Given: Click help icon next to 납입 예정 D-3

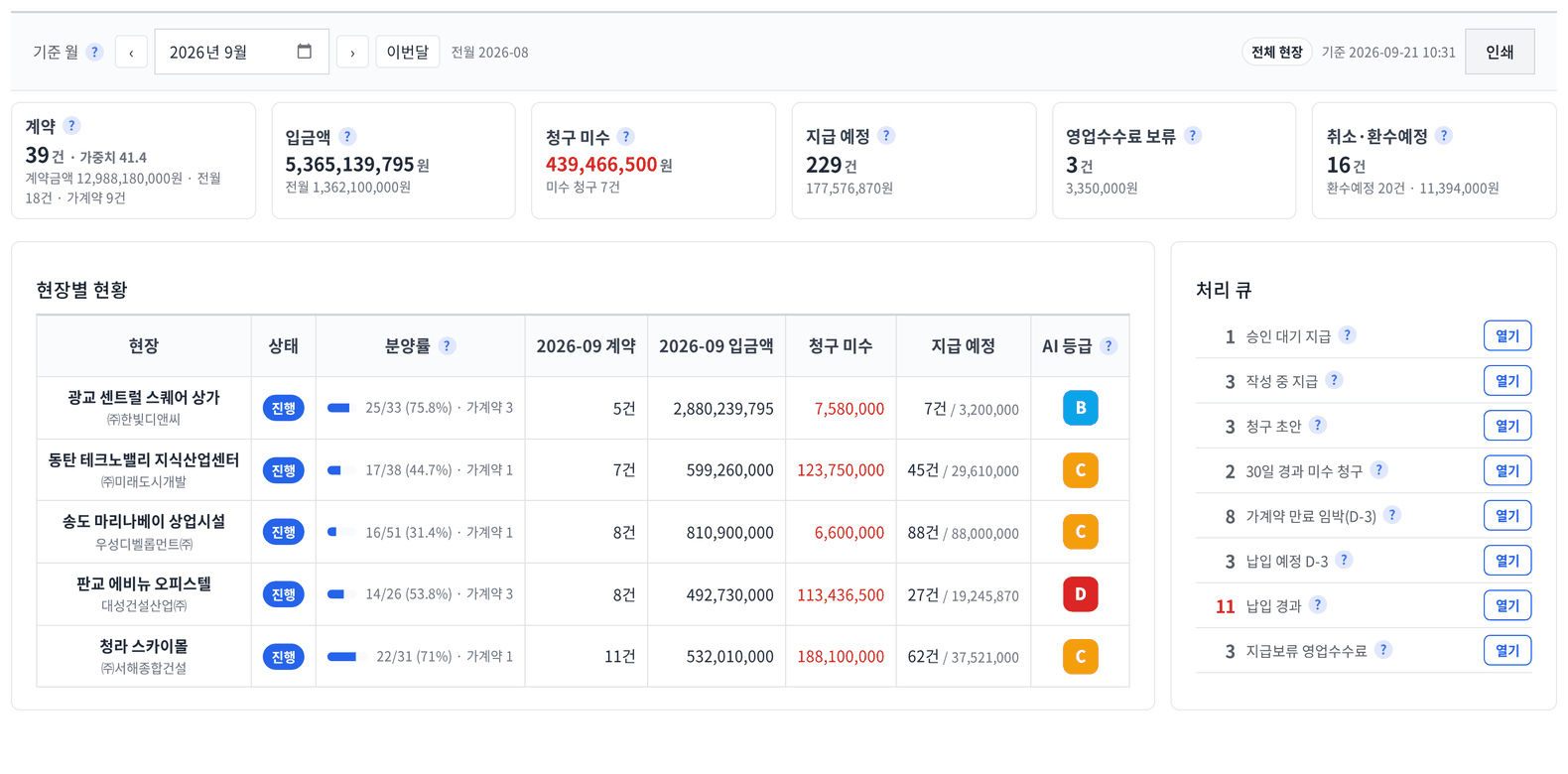Looking at the screenshot, I should [x=1344, y=560].
